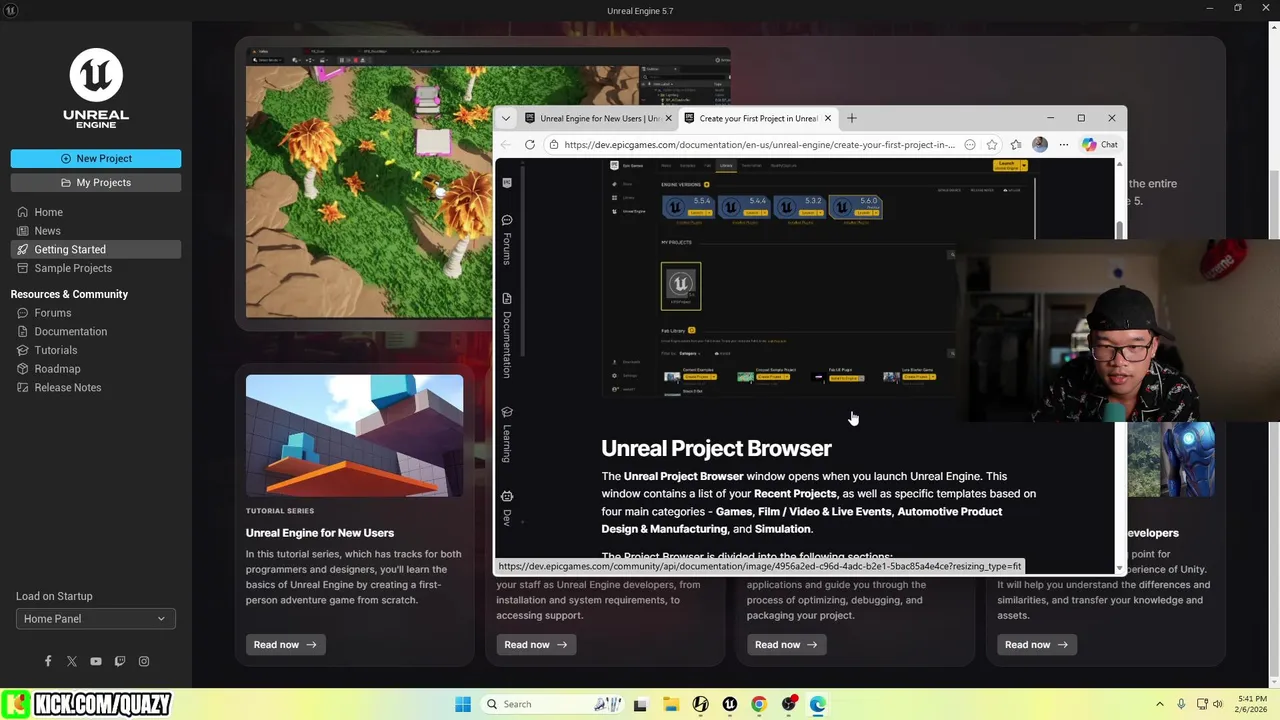Open a new browser tab with plus button
Viewport: 1280px width, 720px height.
(x=852, y=118)
